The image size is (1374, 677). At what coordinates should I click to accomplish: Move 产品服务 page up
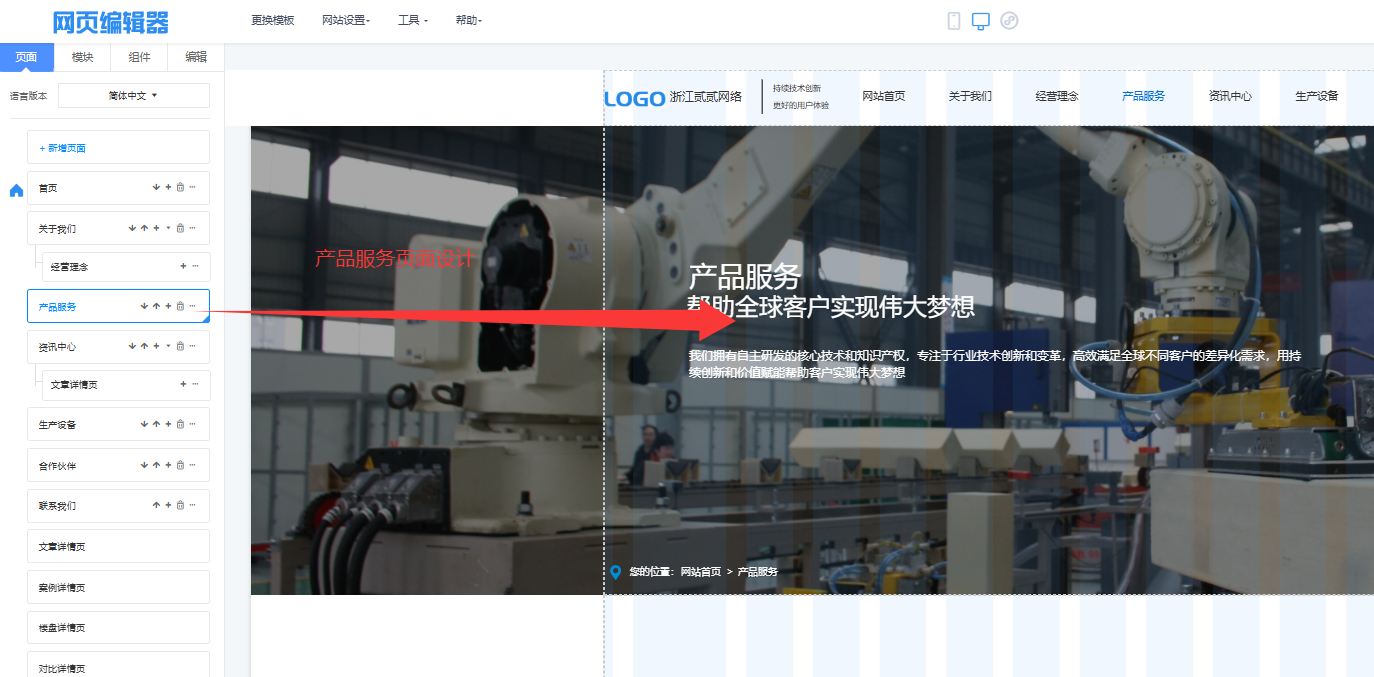coord(156,306)
